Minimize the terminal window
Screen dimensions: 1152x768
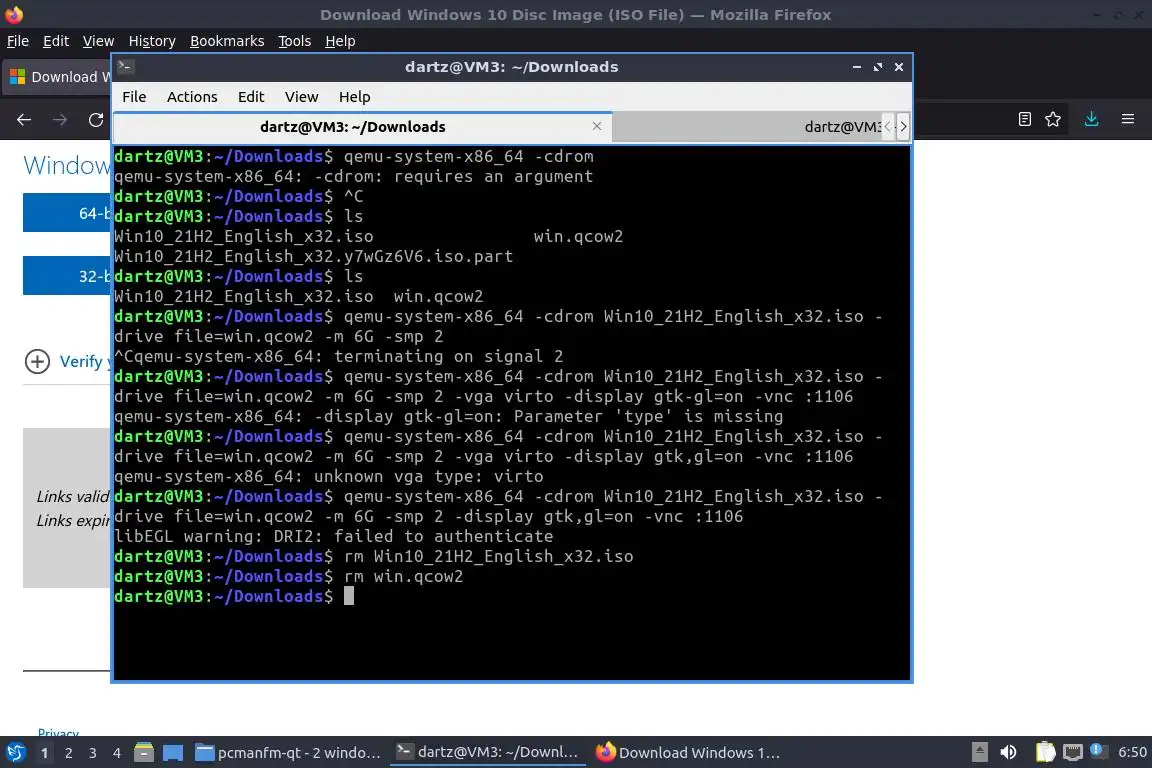[857, 67]
